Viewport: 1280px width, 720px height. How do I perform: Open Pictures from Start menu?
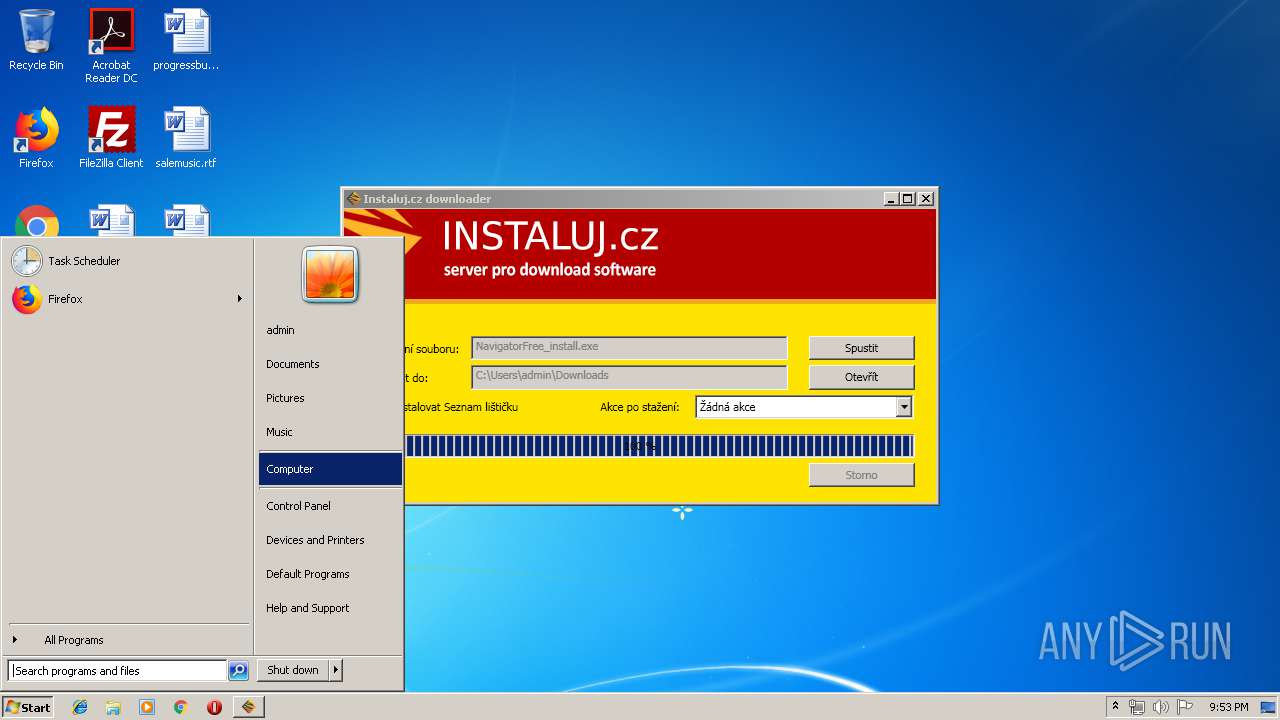[330, 398]
